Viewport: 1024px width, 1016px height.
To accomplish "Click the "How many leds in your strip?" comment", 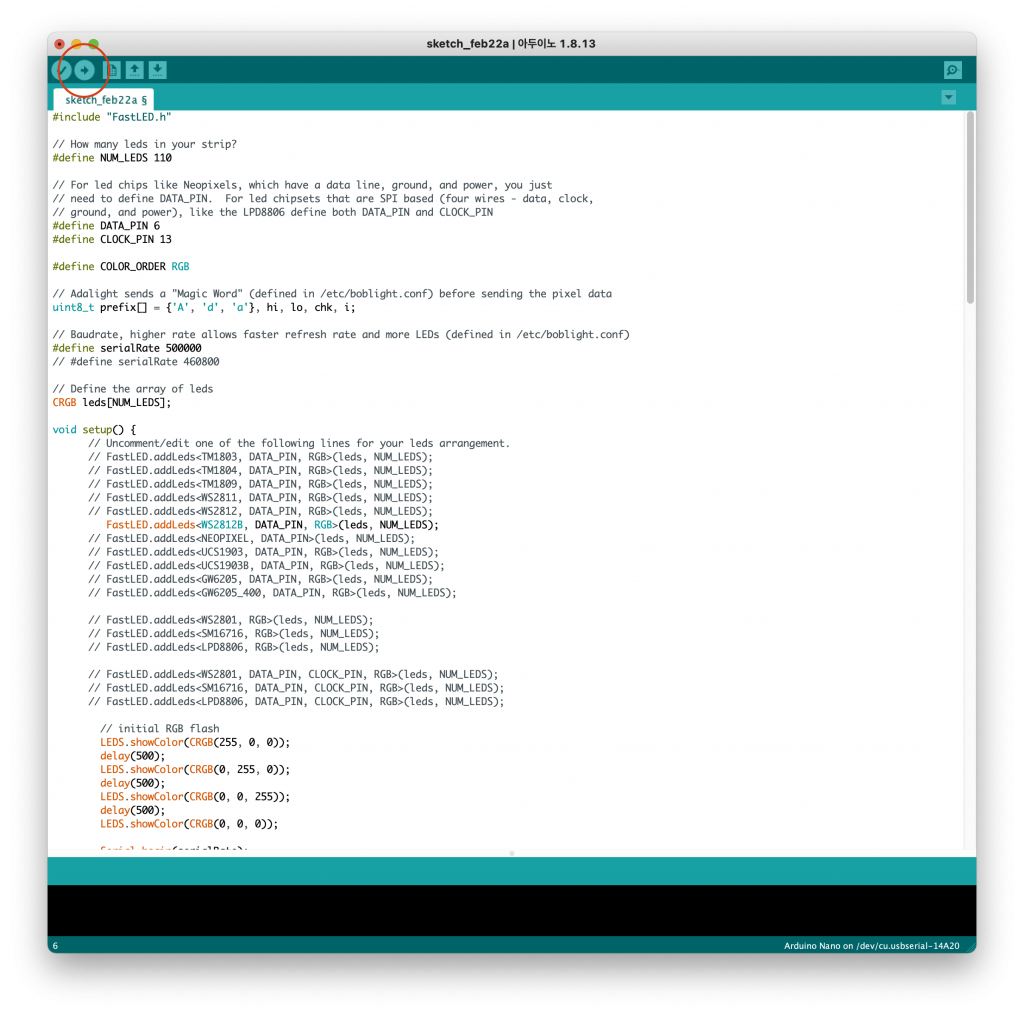I will coord(144,144).
